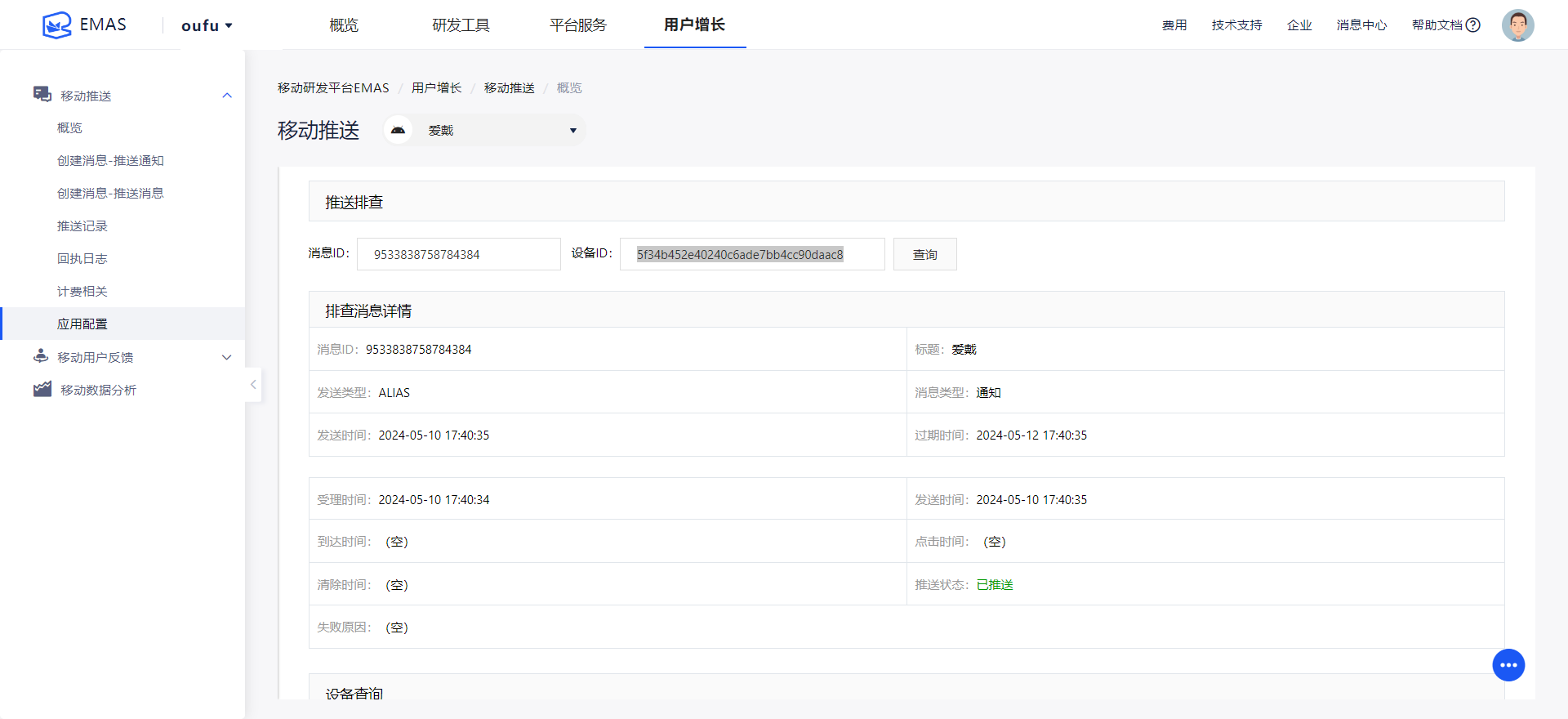Click the 设备ID input field

[x=752, y=254]
